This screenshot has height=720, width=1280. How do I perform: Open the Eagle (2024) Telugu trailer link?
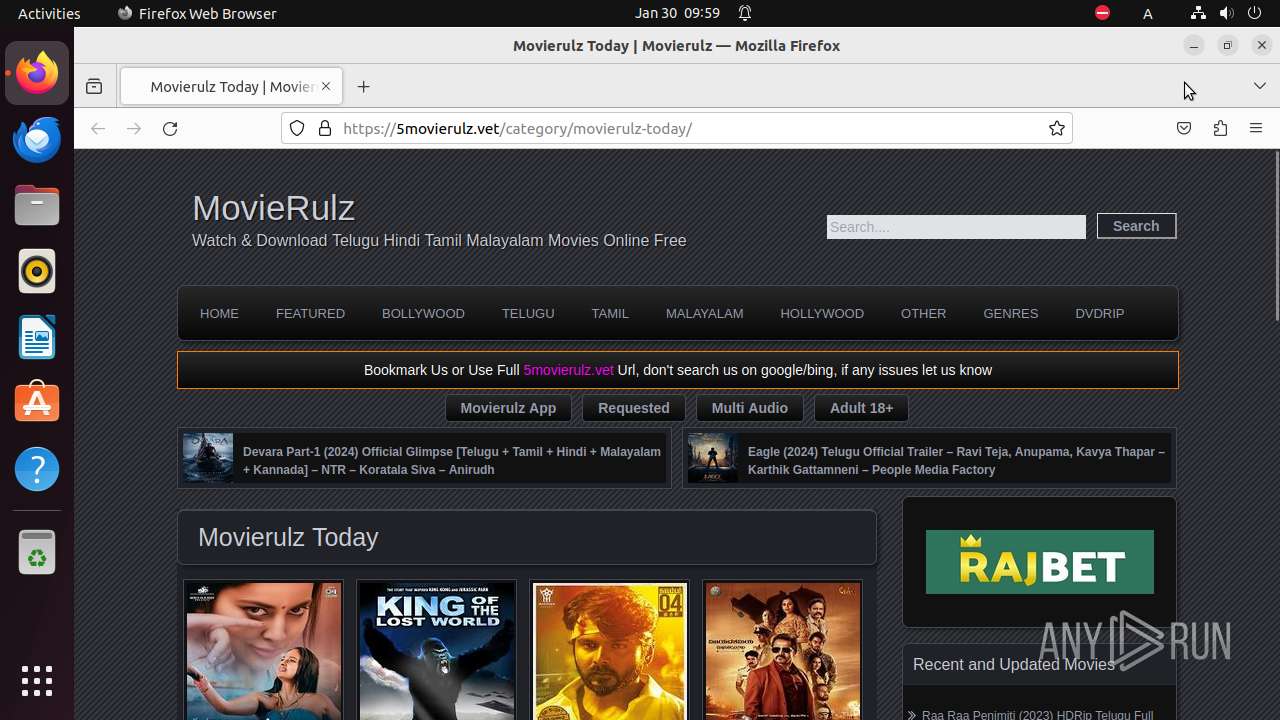tap(956, 461)
